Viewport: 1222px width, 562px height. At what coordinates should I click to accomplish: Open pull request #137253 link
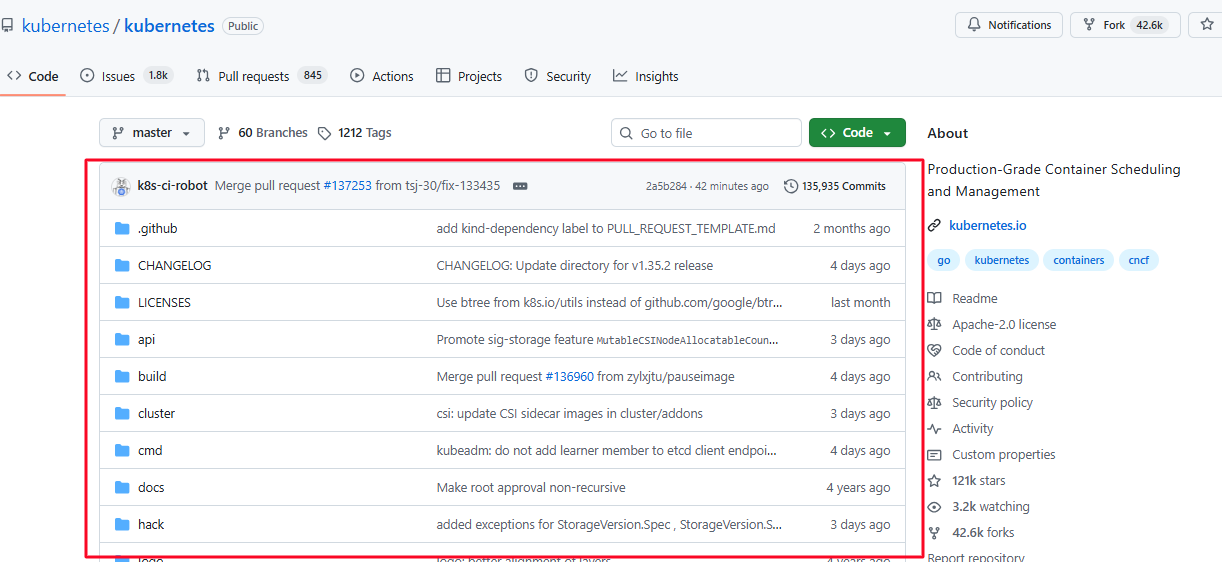point(347,186)
